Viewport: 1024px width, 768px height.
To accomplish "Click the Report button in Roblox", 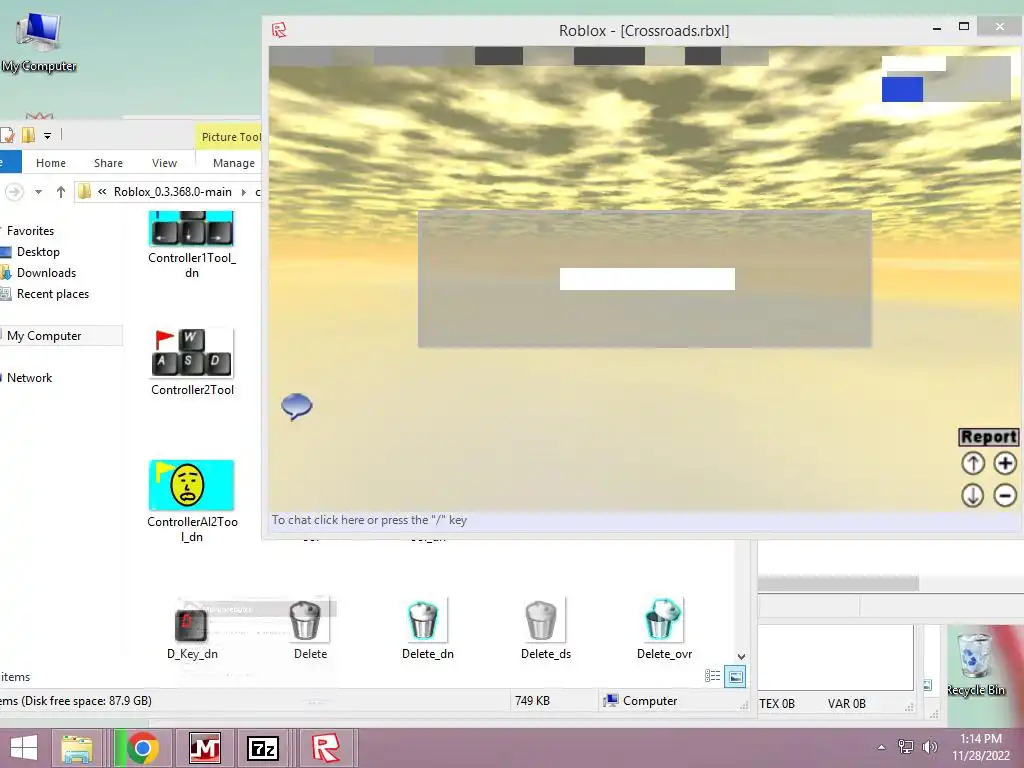I will tap(989, 436).
